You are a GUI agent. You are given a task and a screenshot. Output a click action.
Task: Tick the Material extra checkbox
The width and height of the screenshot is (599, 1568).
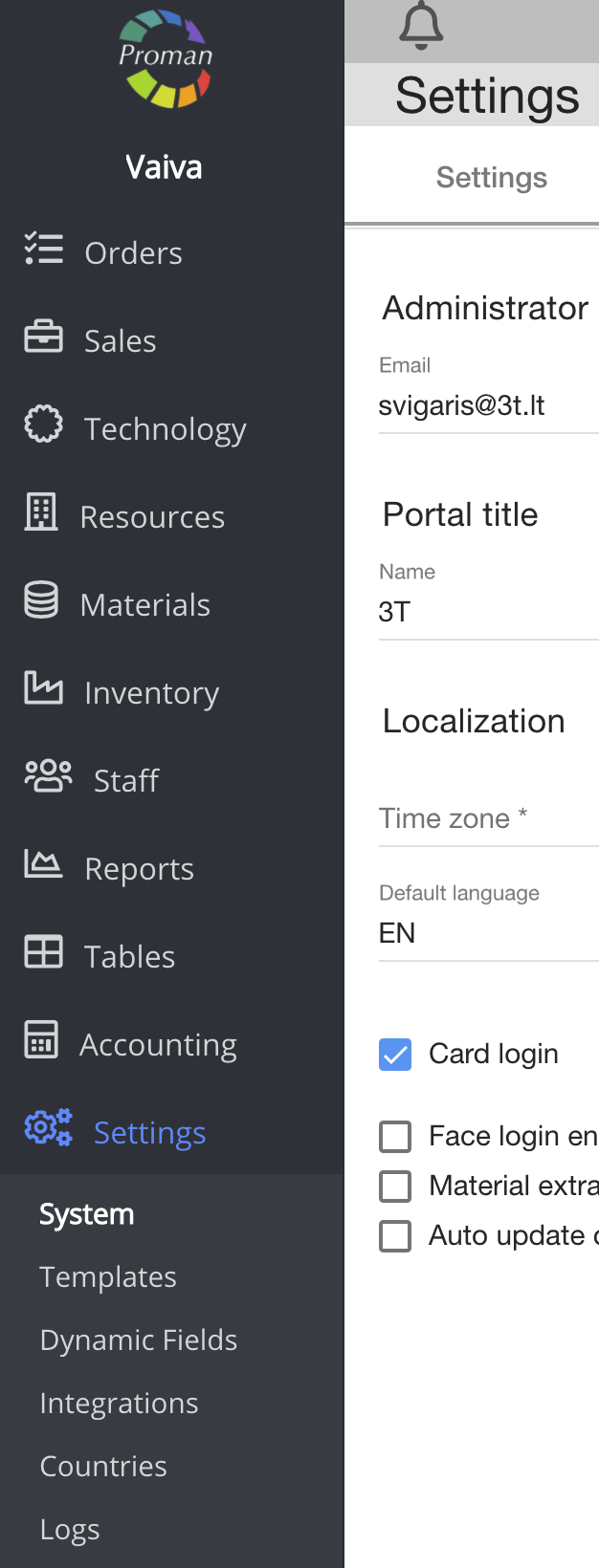pyautogui.click(x=395, y=1187)
